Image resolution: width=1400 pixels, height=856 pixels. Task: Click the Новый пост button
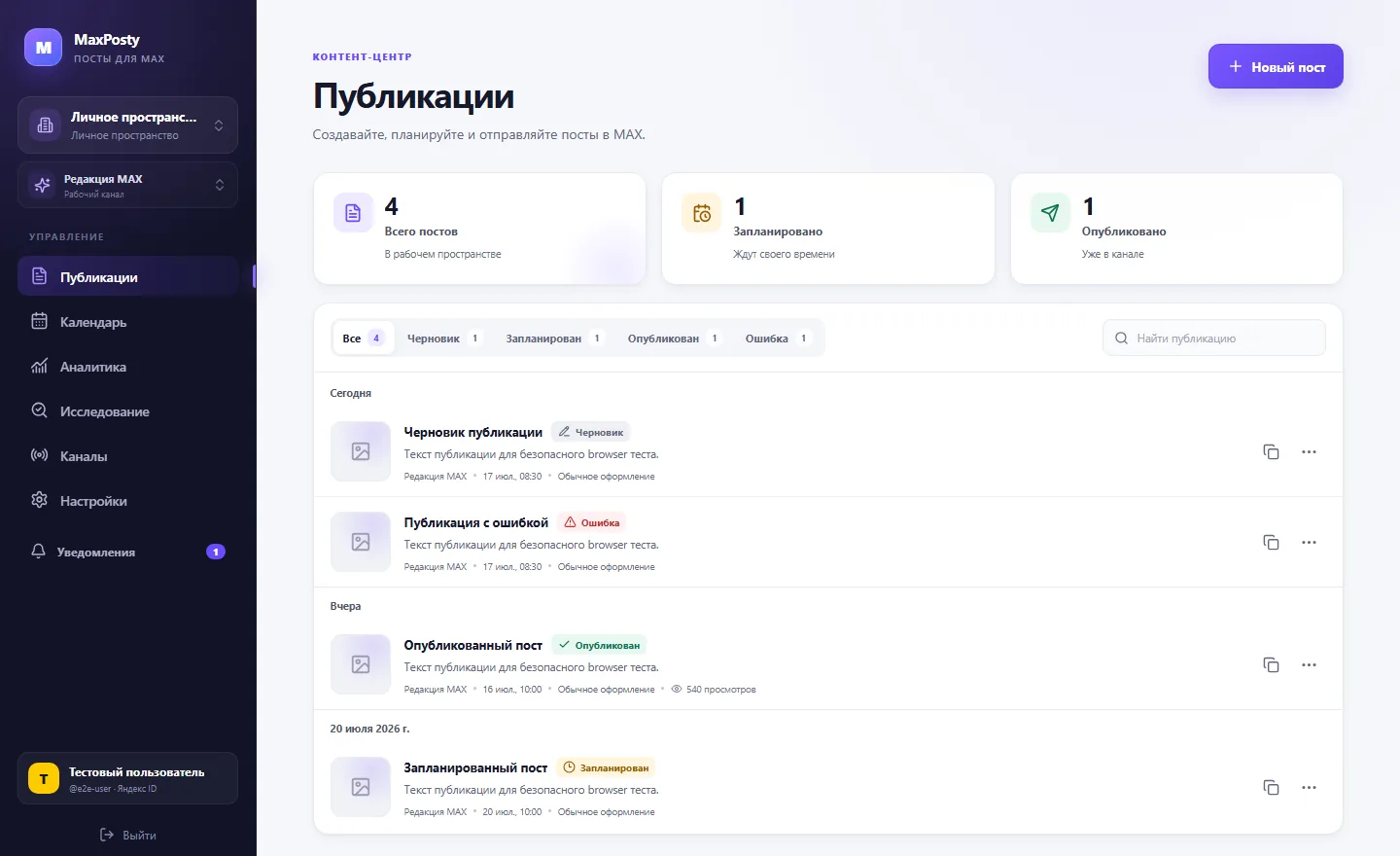[1276, 66]
